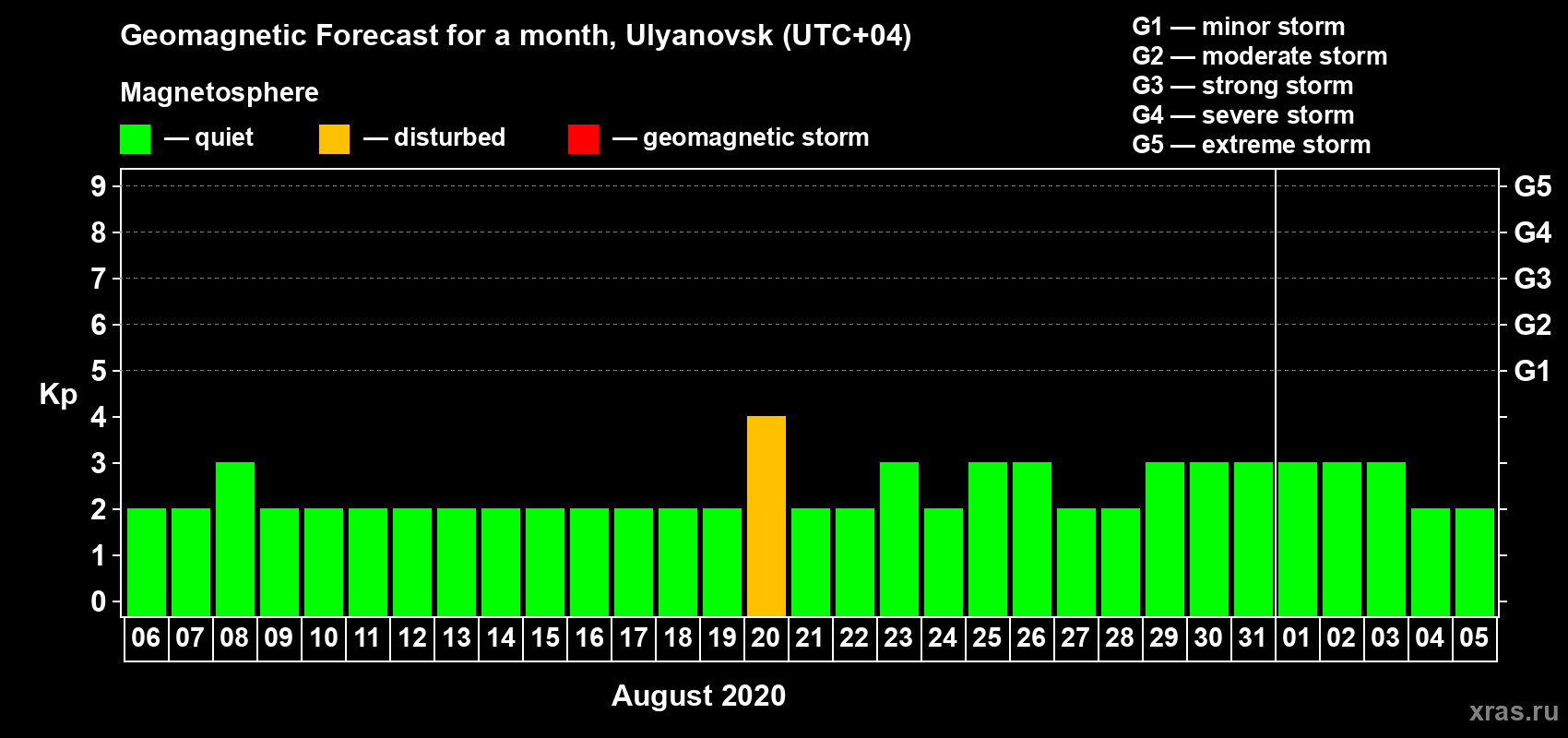Click the date label '31'
Screen dimensions: 1568x738
pyautogui.click(x=1253, y=637)
